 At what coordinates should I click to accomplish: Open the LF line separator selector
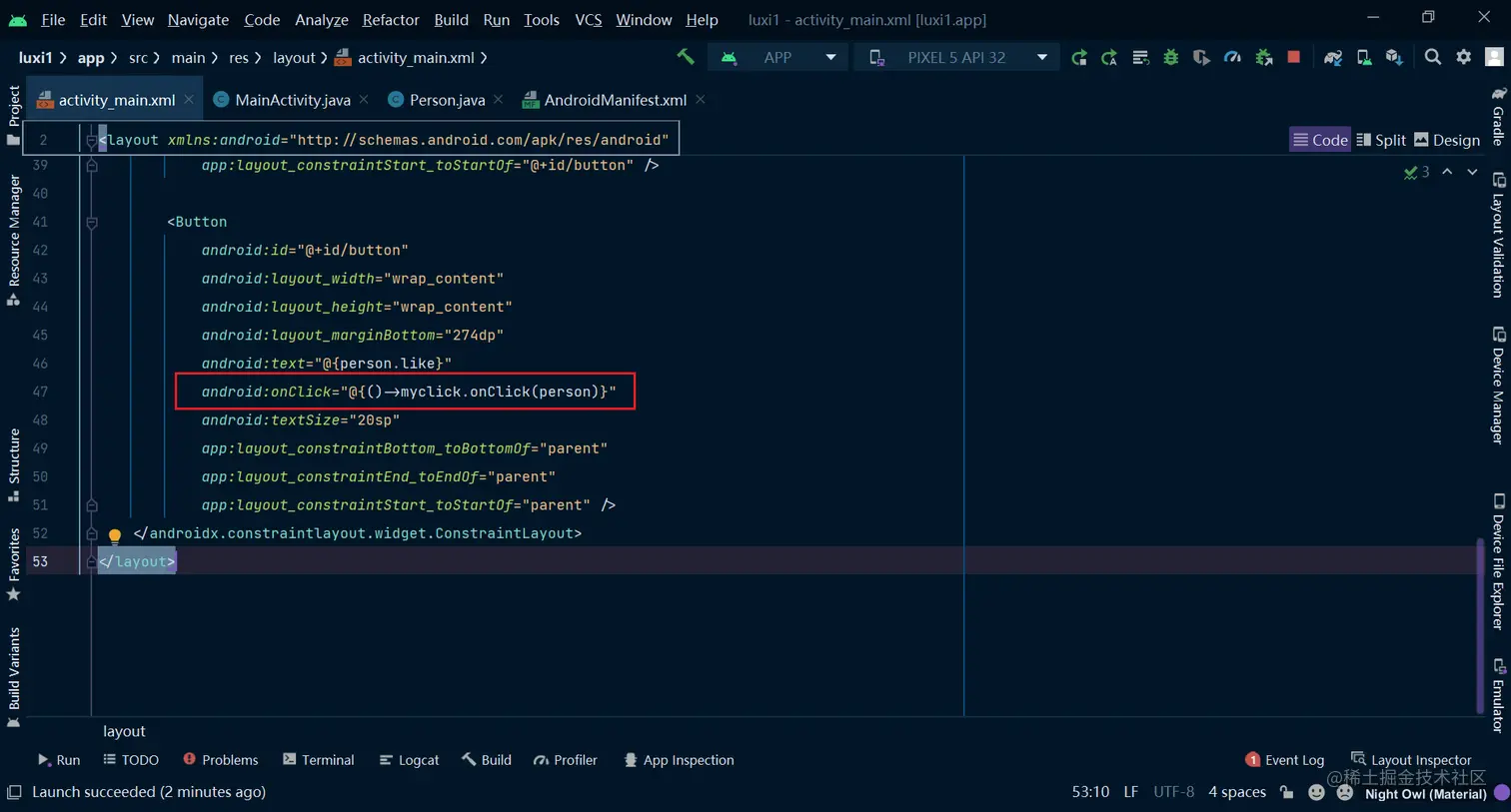pos(1130,792)
